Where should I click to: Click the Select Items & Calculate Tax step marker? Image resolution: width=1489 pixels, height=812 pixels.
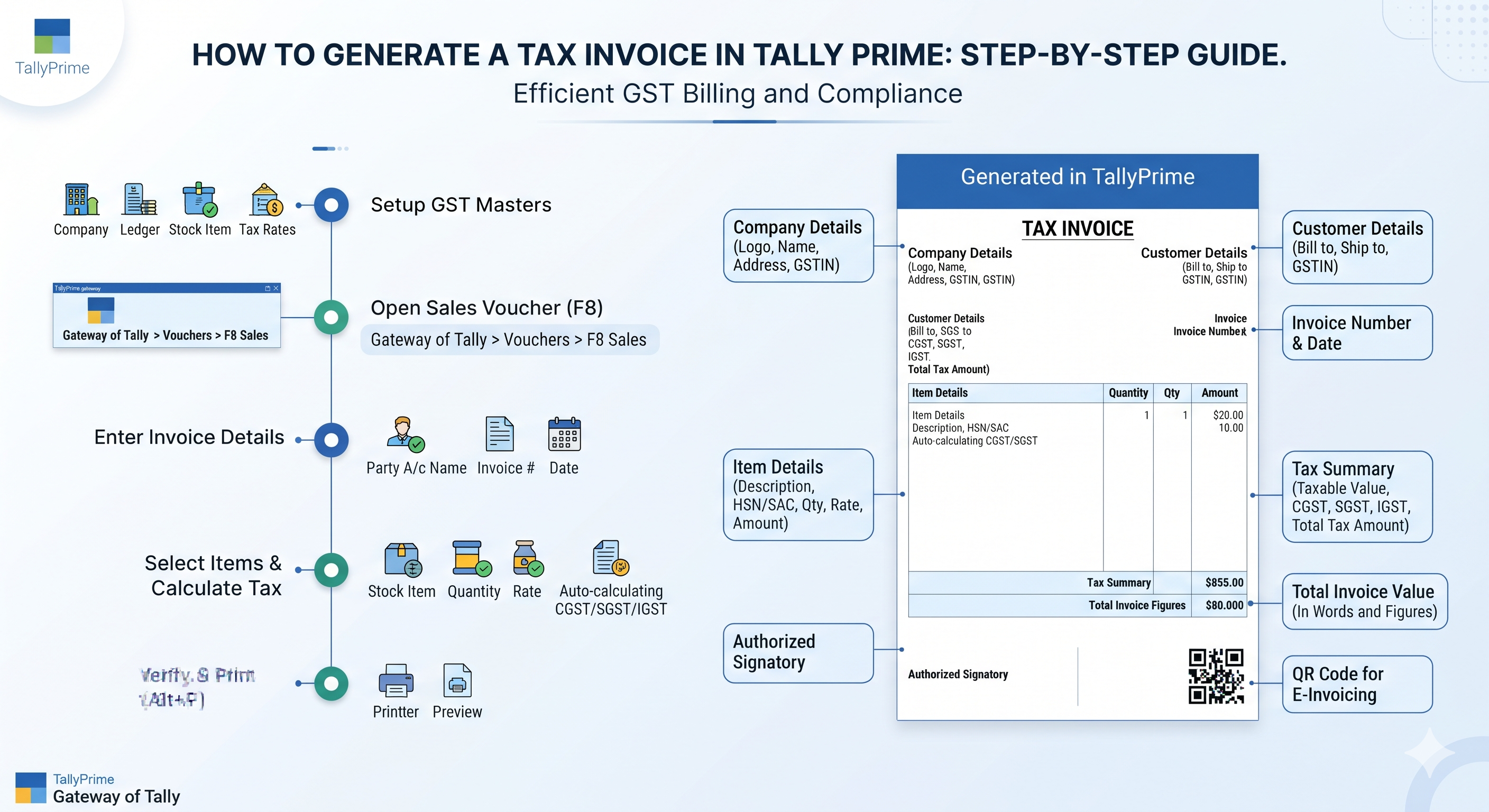(x=331, y=570)
